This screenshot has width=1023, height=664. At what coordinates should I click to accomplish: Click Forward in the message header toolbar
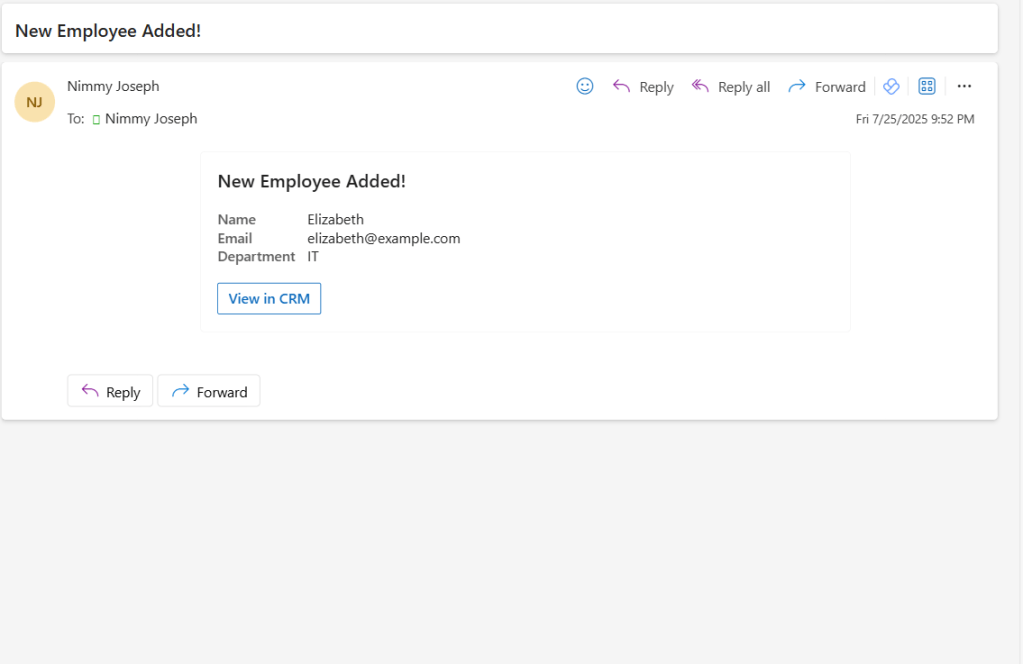tap(827, 87)
